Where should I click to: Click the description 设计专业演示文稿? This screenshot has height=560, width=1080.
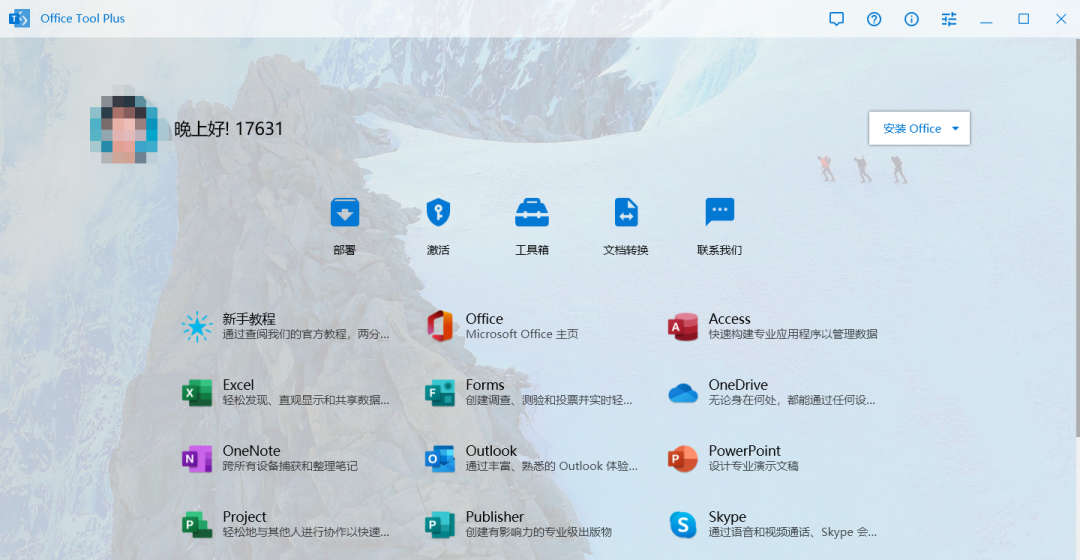tap(754, 466)
